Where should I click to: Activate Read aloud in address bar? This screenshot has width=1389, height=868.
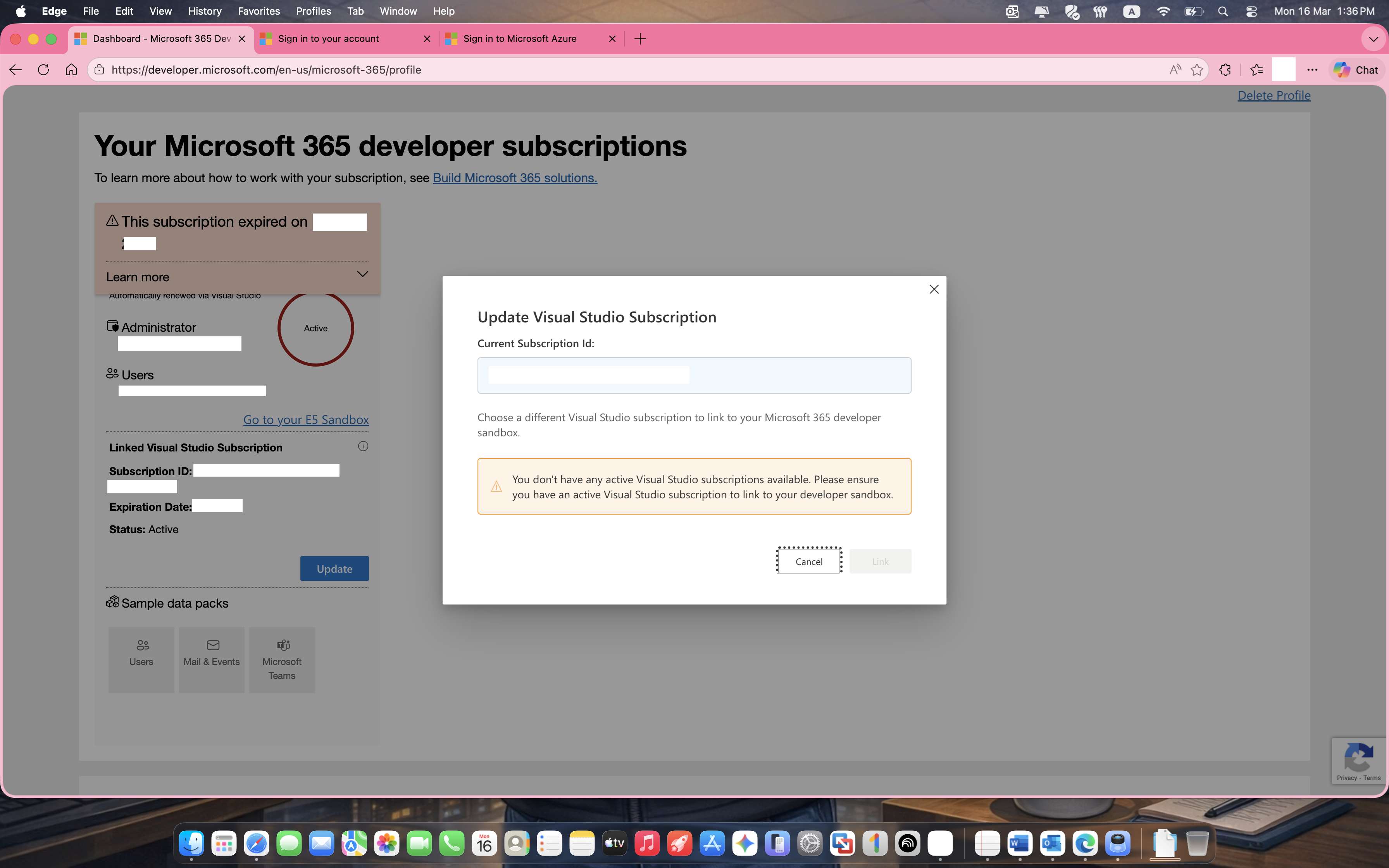pos(1175,70)
